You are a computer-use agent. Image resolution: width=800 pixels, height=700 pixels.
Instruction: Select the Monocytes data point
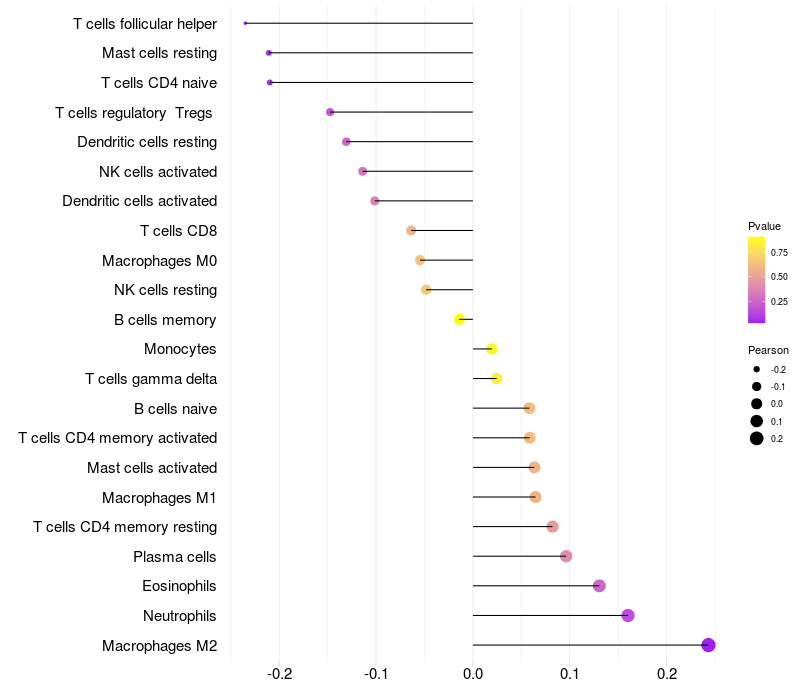point(491,349)
